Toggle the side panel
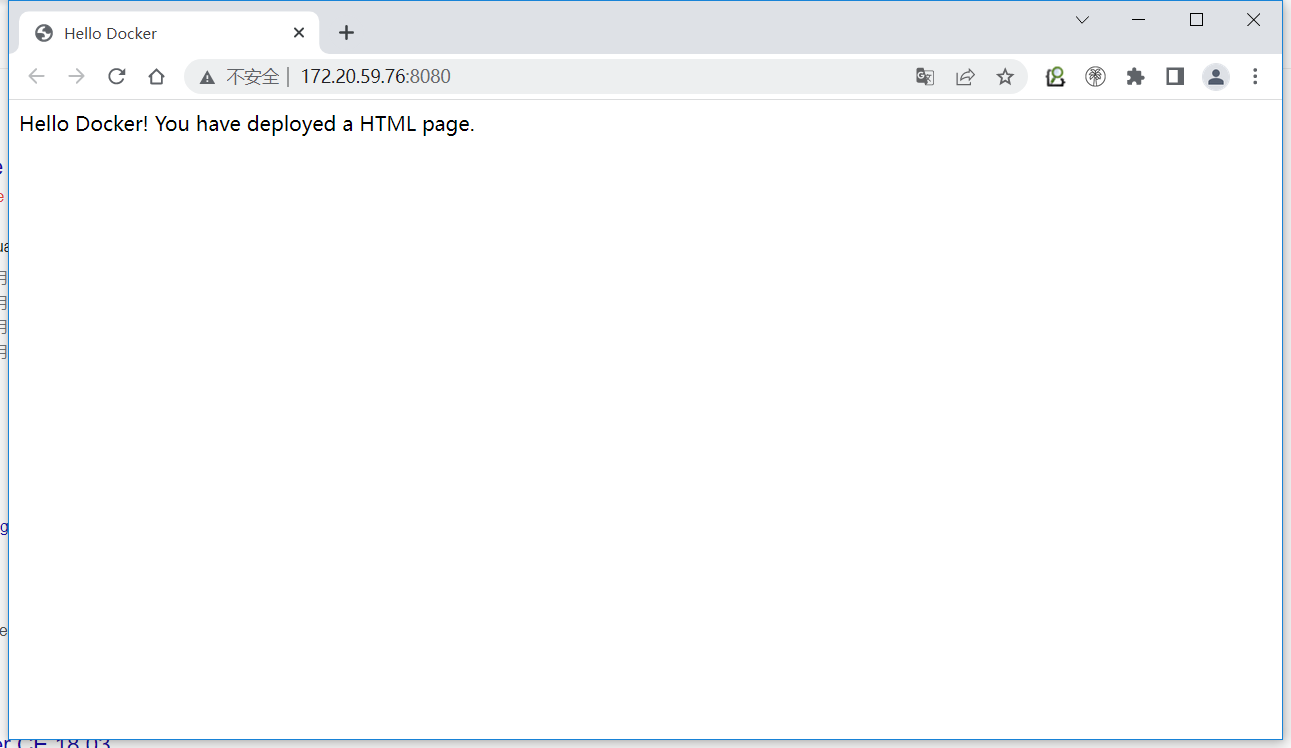Screen dimensions: 1291x748 (x=1175, y=77)
